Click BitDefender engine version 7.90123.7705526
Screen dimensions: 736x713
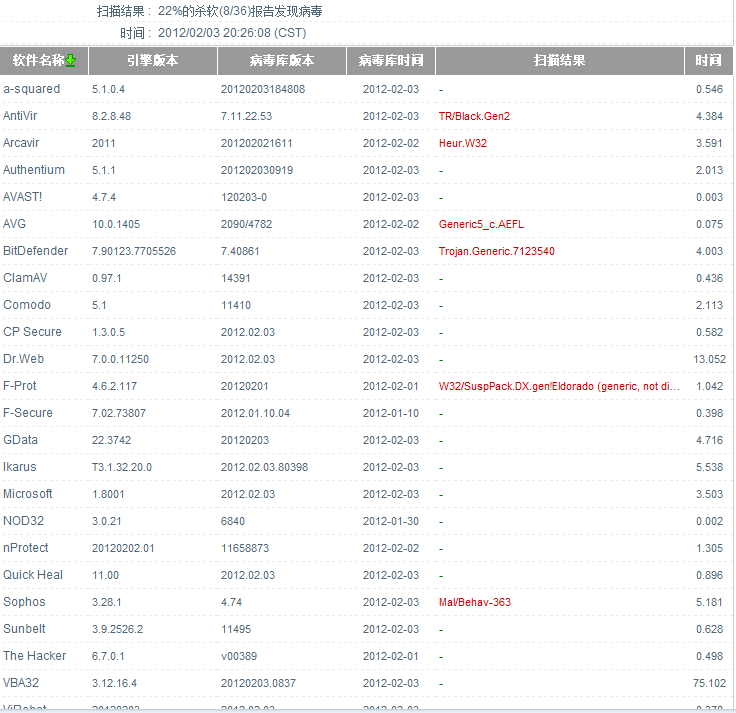pos(134,252)
